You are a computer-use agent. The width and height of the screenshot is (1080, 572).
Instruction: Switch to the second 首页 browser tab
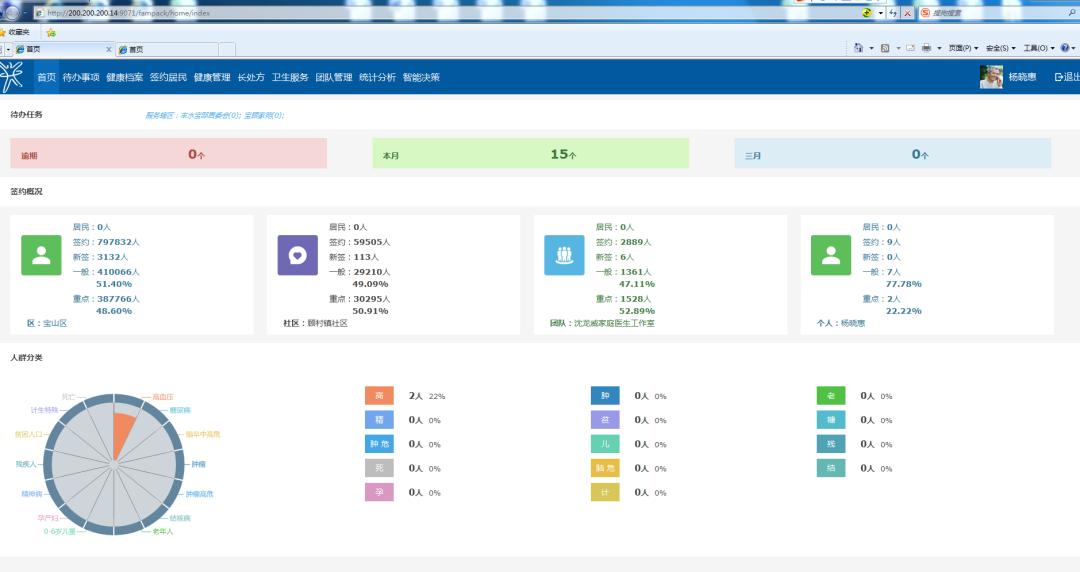165,49
